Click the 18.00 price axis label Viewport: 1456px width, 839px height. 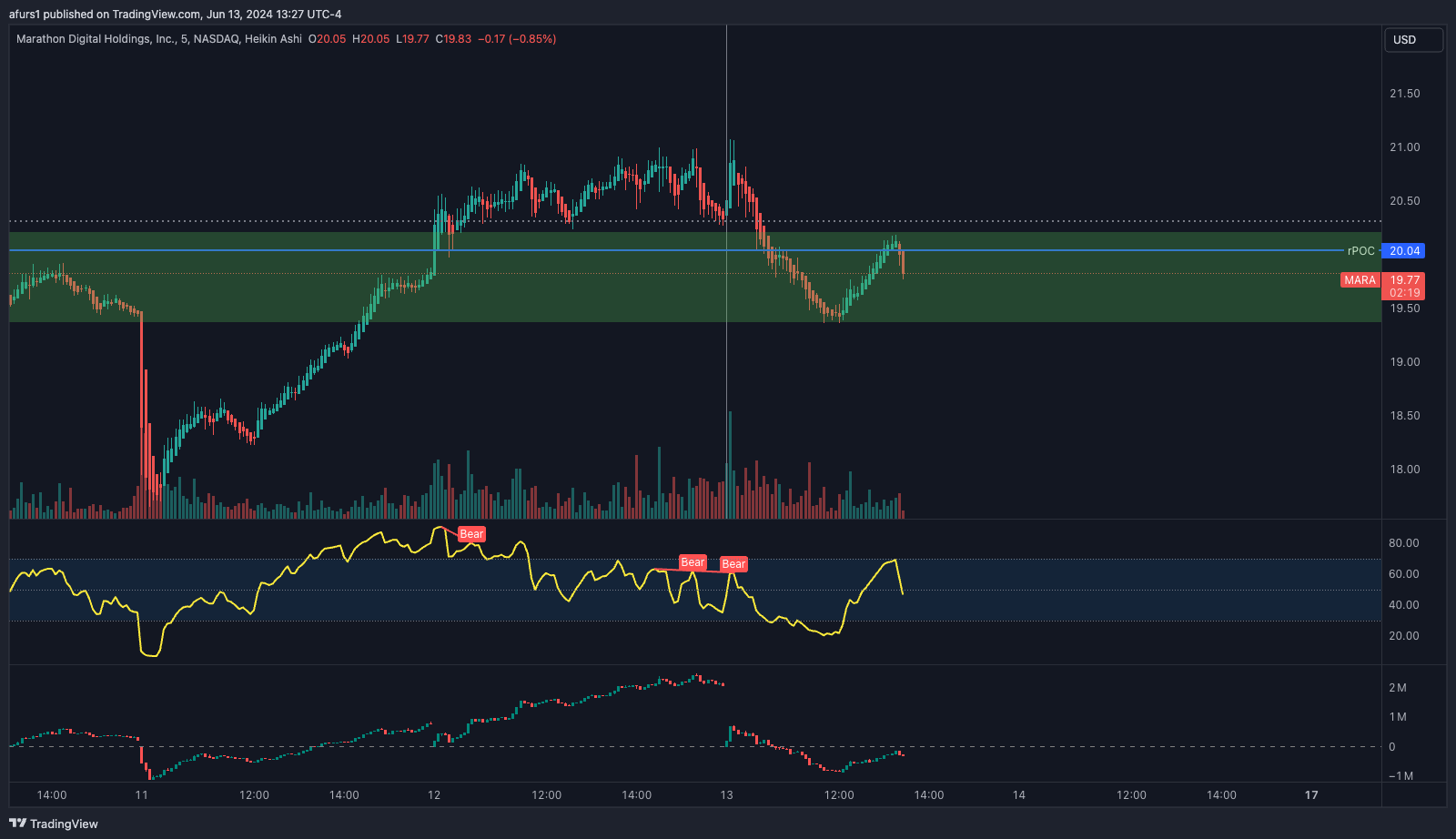(x=1404, y=470)
